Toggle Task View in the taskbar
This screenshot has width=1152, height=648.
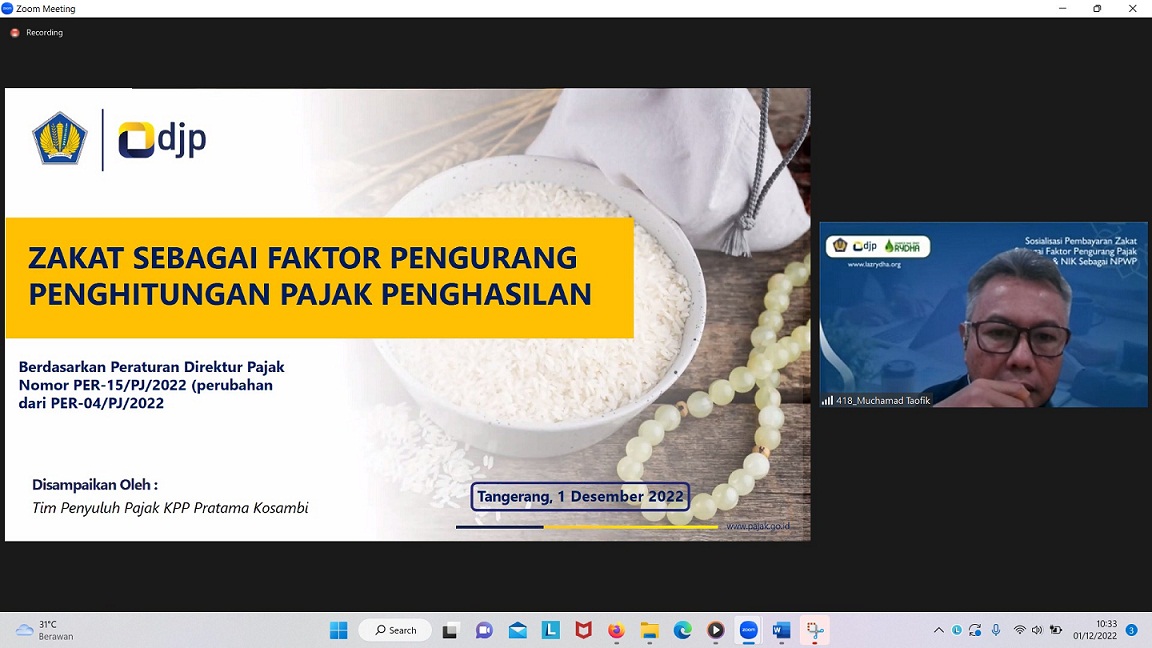pos(451,630)
